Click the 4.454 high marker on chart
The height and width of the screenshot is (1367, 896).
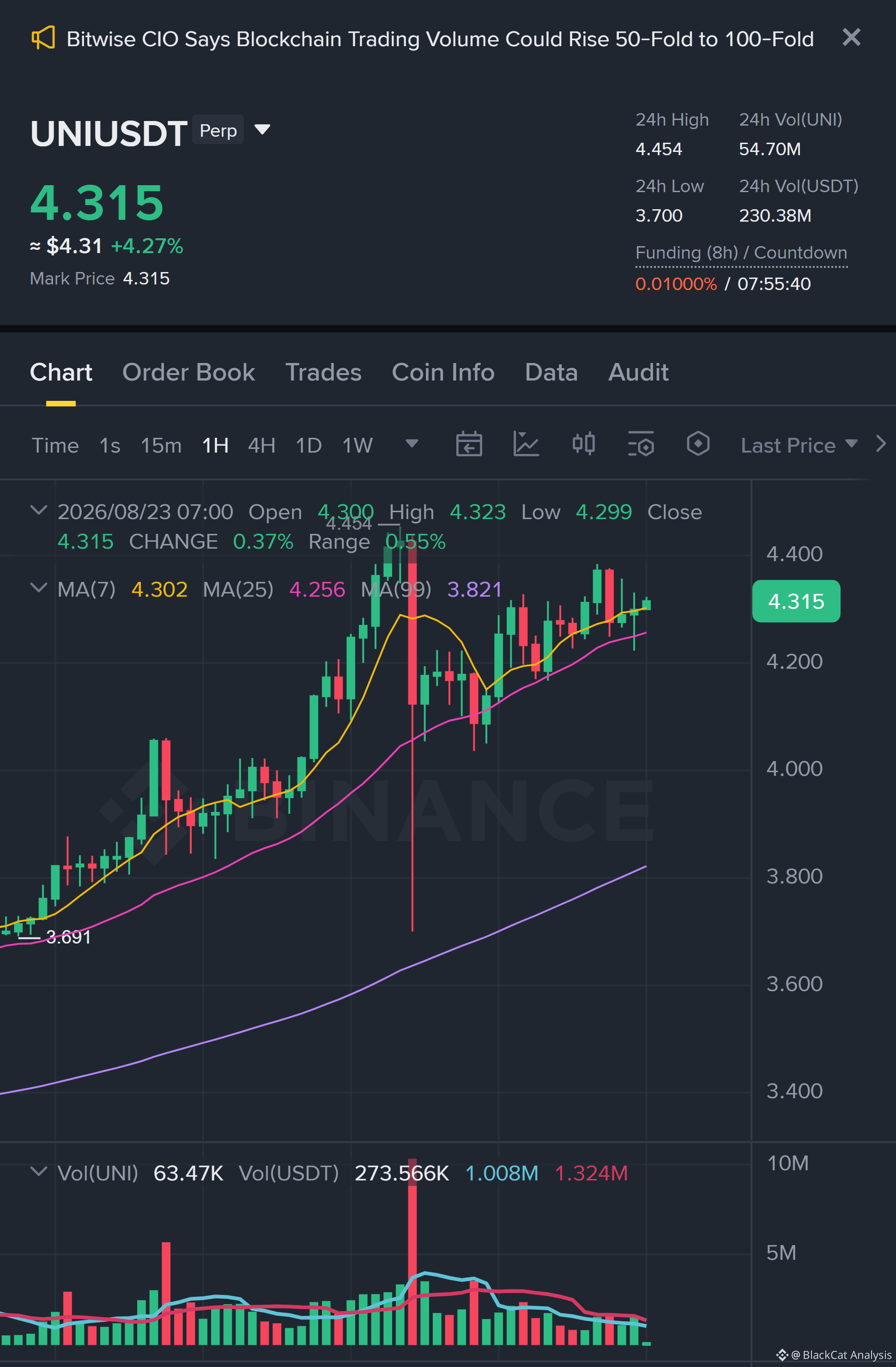point(349,524)
